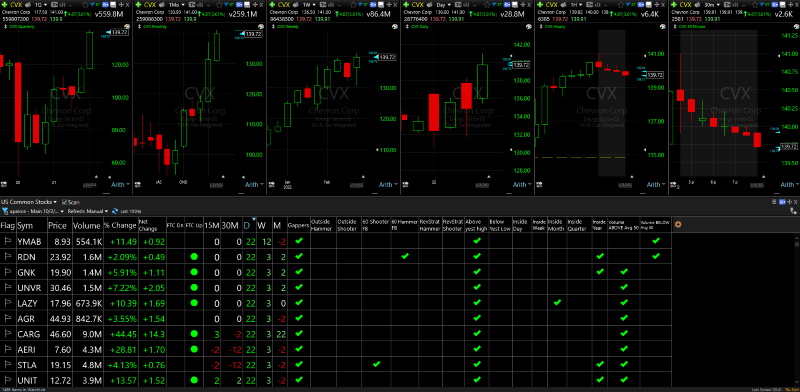Image resolution: width=800 pixels, height=392 pixels.
Task: Select the AERI symbol in the watchlist
Action: pos(26,349)
